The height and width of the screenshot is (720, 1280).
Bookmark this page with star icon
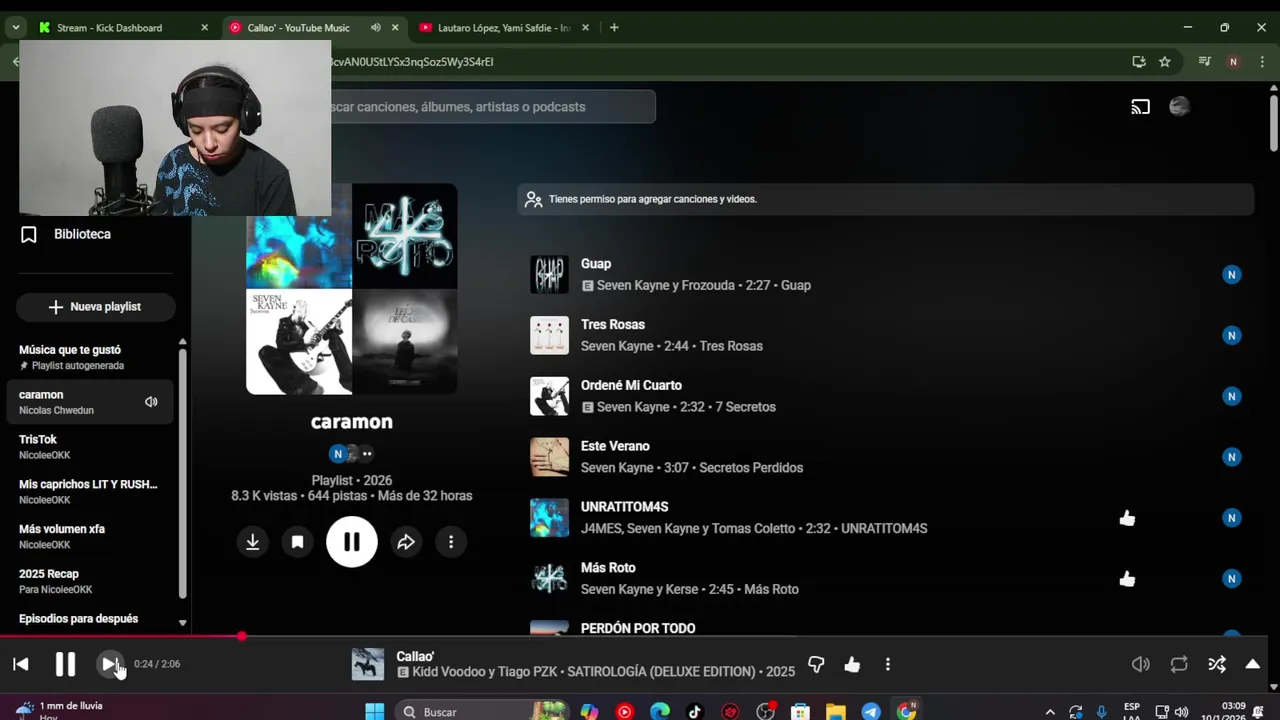(1165, 62)
